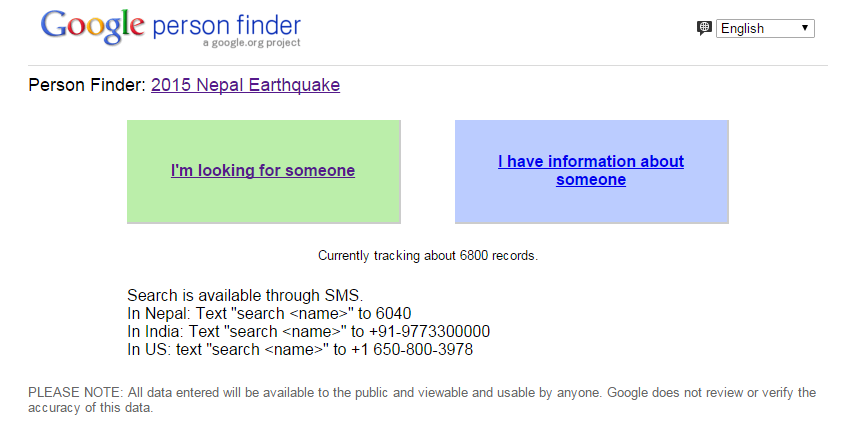The height and width of the screenshot is (426, 843).
Task: Click "Currently tracking about 6800 records" text
Action: [428, 255]
